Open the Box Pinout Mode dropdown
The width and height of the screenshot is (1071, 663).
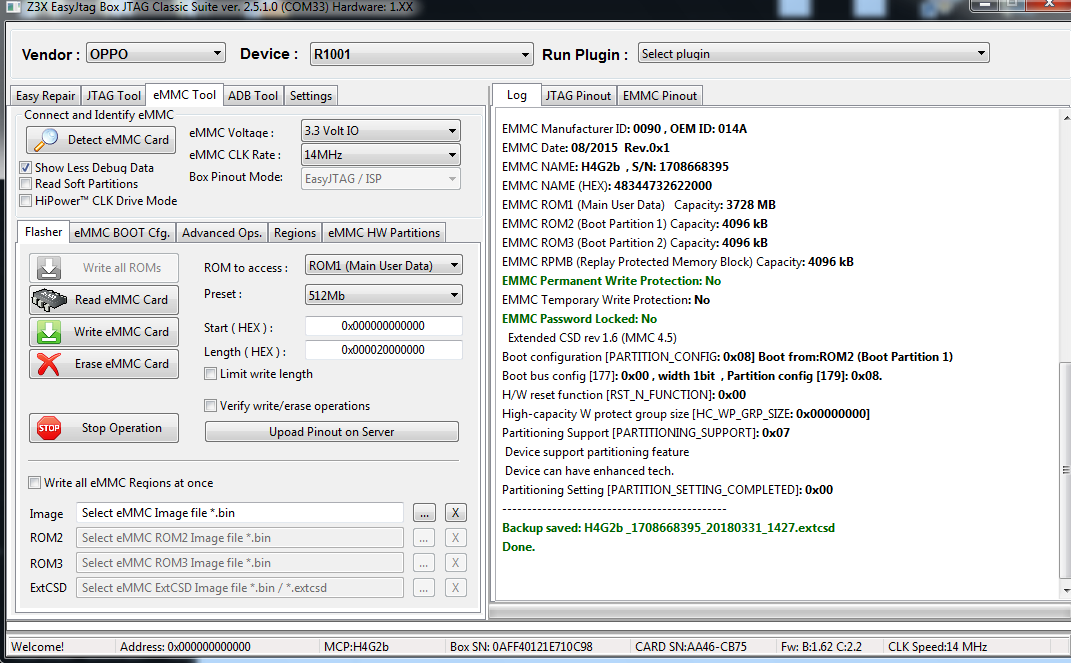pos(380,179)
